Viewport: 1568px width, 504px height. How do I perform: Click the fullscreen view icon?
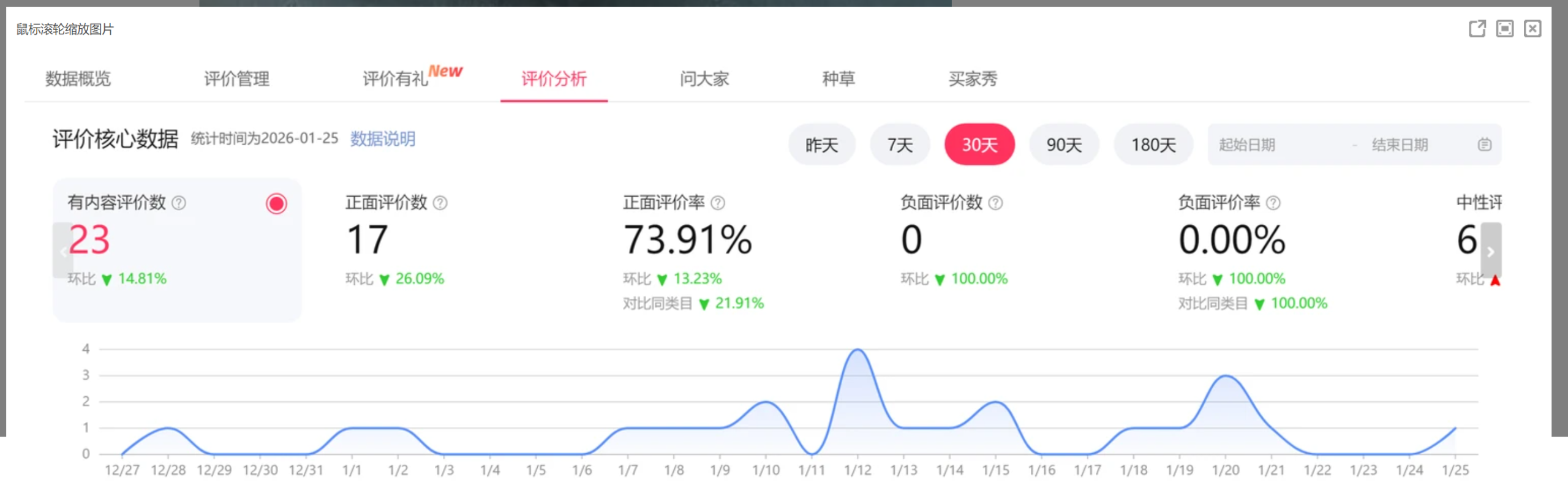(x=1504, y=29)
